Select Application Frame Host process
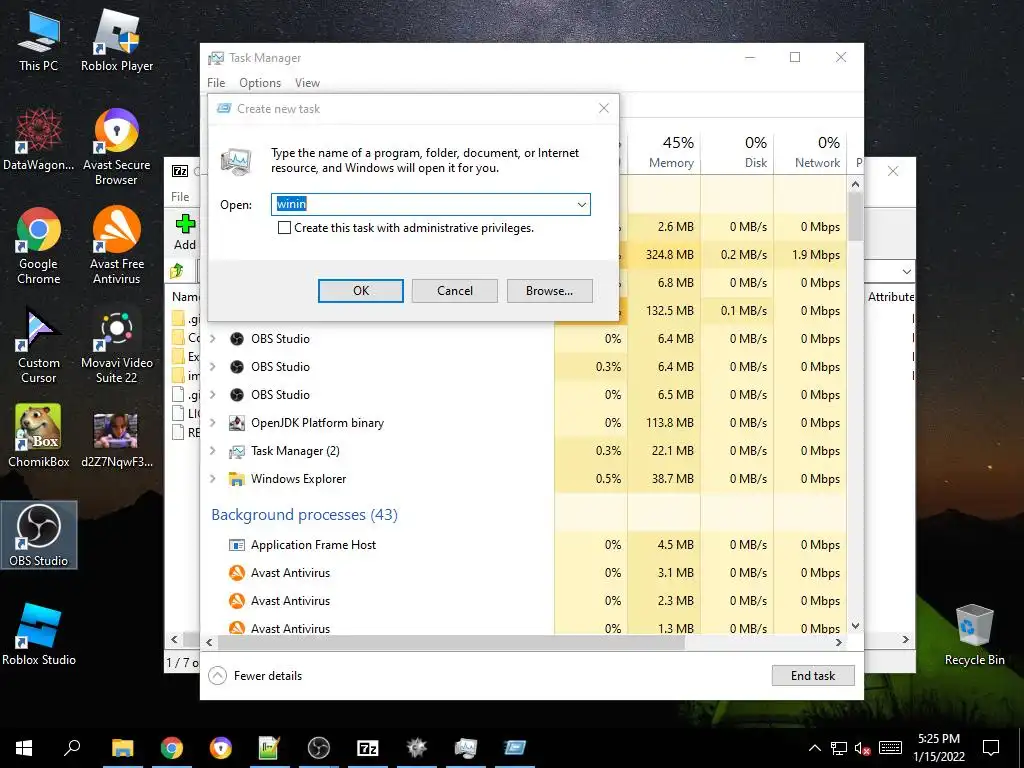Viewport: 1024px width, 768px height. 523,545
